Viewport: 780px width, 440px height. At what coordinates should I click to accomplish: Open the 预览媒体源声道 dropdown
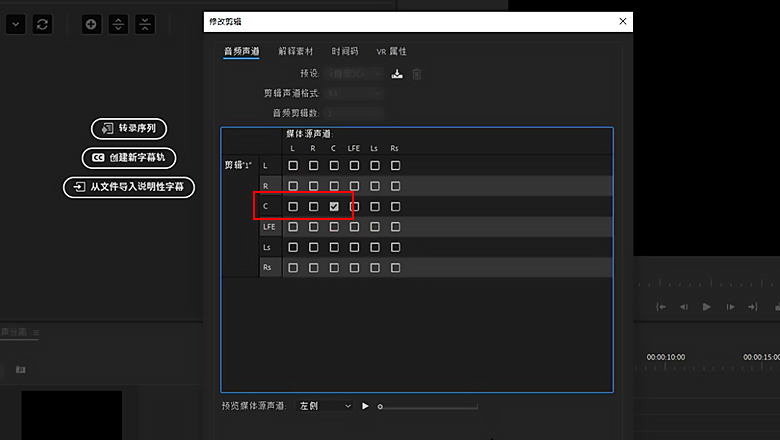tap(325, 406)
